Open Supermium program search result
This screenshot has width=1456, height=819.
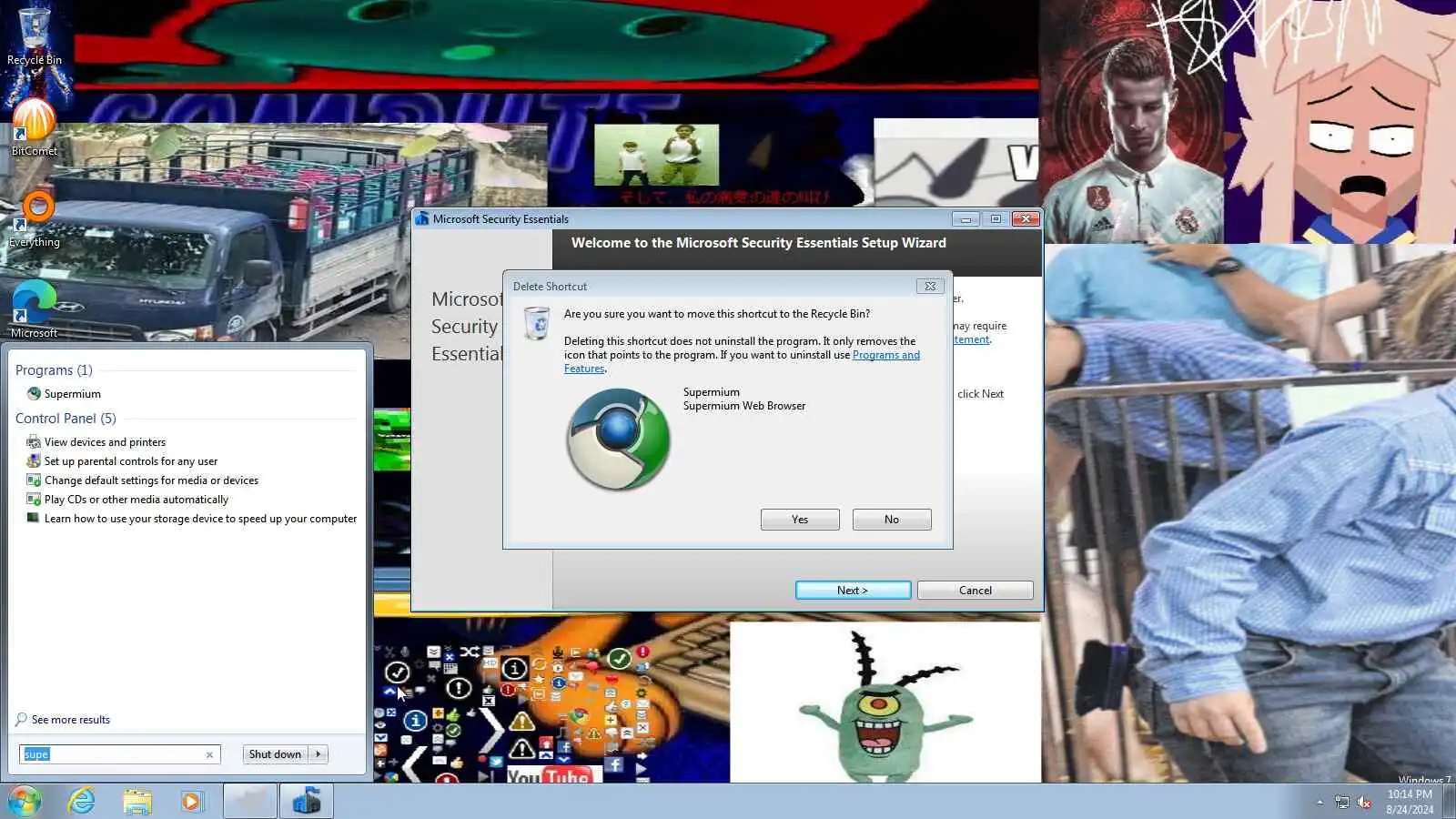point(73,394)
